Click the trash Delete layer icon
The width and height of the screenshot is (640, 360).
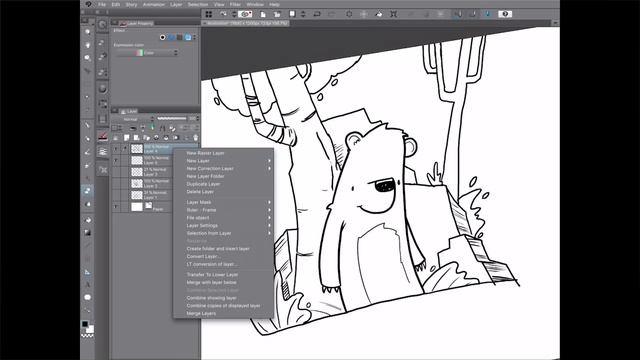(196, 138)
